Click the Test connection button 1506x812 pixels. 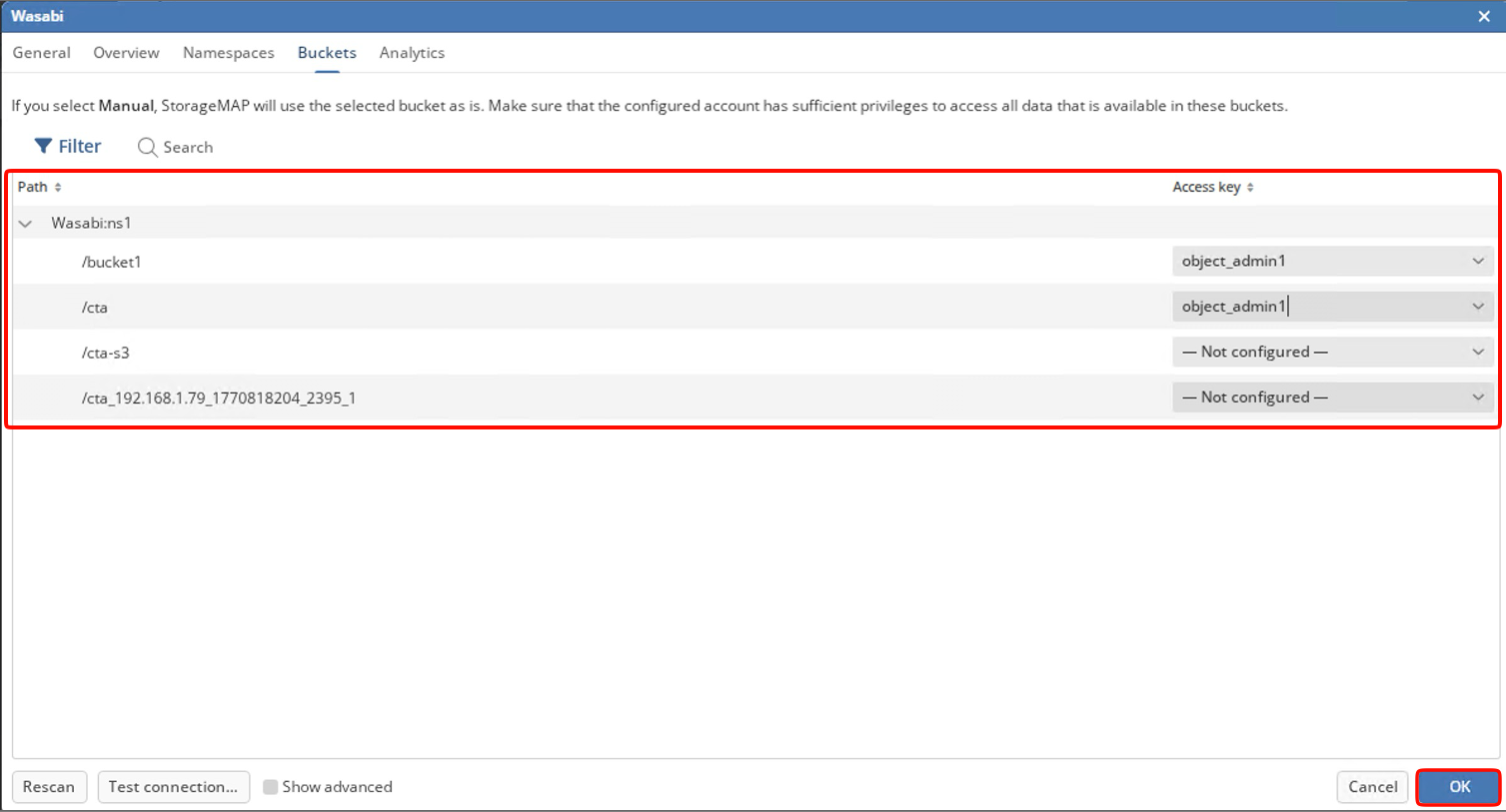pyautogui.click(x=173, y=787)
